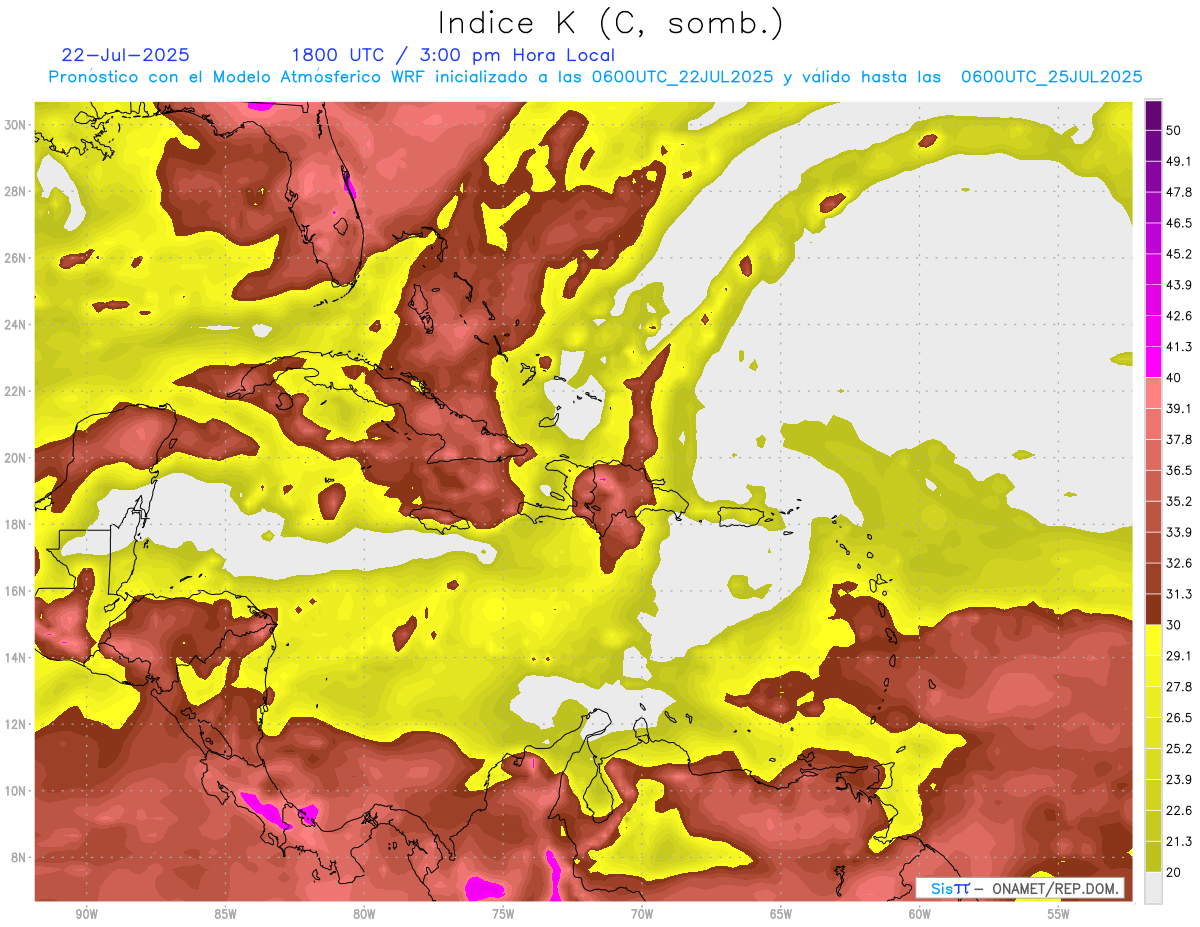Click the colorbar value "41.3"
Image resolution: width=1200 pixels, height=927 pixels.
coord(1179,347)
